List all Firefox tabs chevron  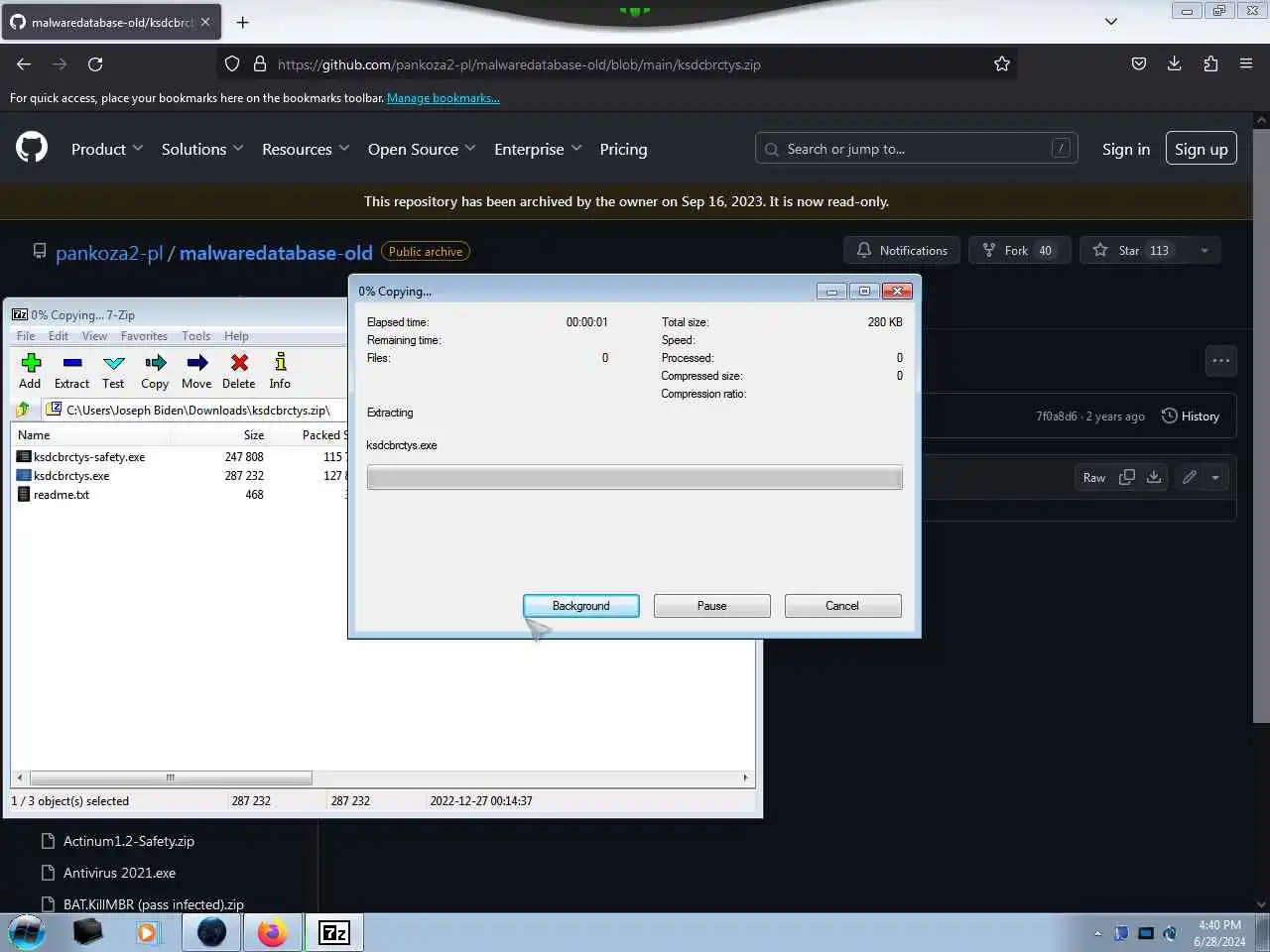click(x=1111, y=22)
